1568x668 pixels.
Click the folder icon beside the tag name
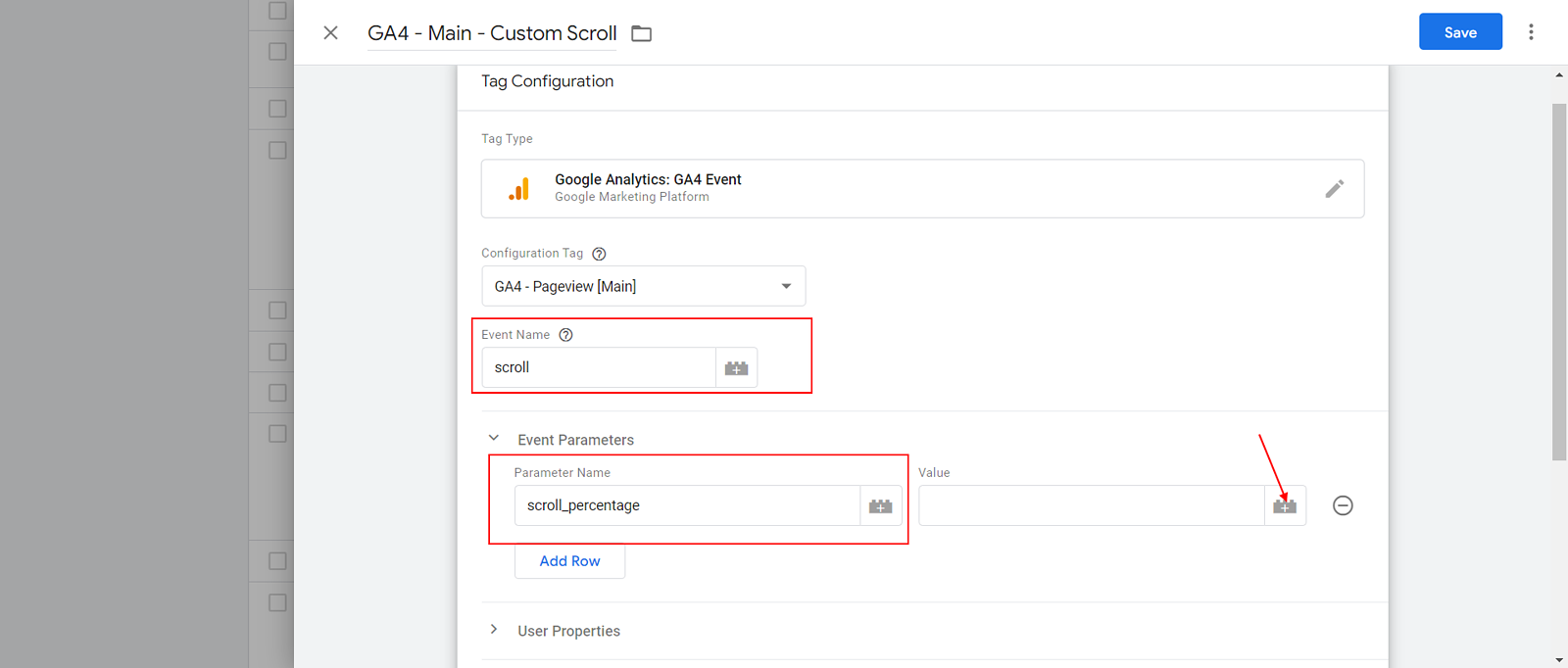click(x=641, y=34)
